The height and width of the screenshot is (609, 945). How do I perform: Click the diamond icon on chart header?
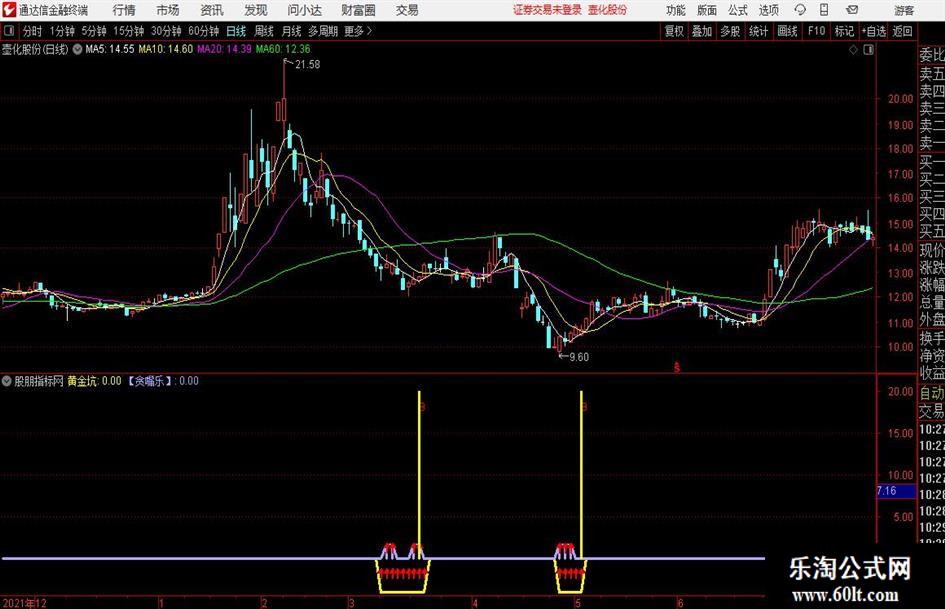pos(853,50)
